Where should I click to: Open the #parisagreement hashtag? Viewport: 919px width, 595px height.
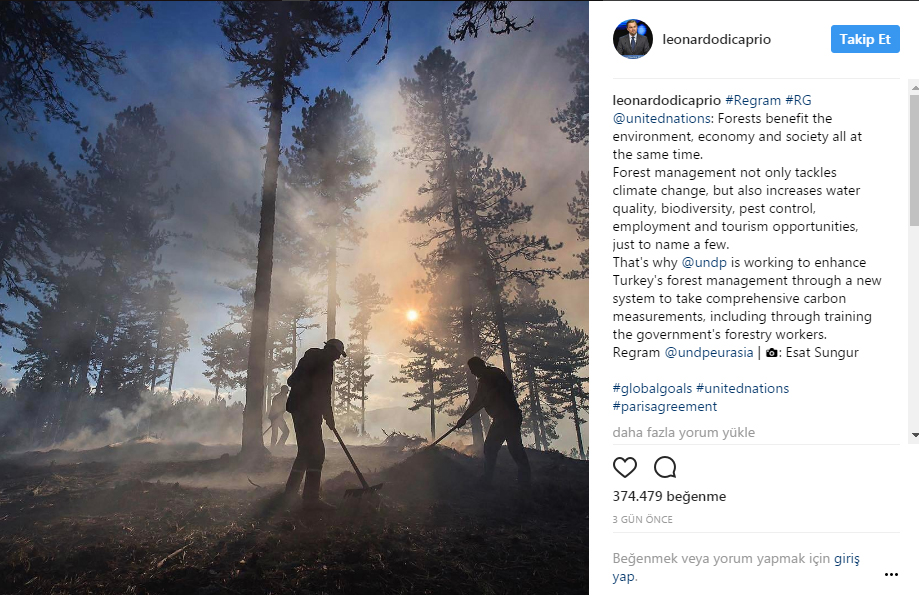click(x=665, y=407)
